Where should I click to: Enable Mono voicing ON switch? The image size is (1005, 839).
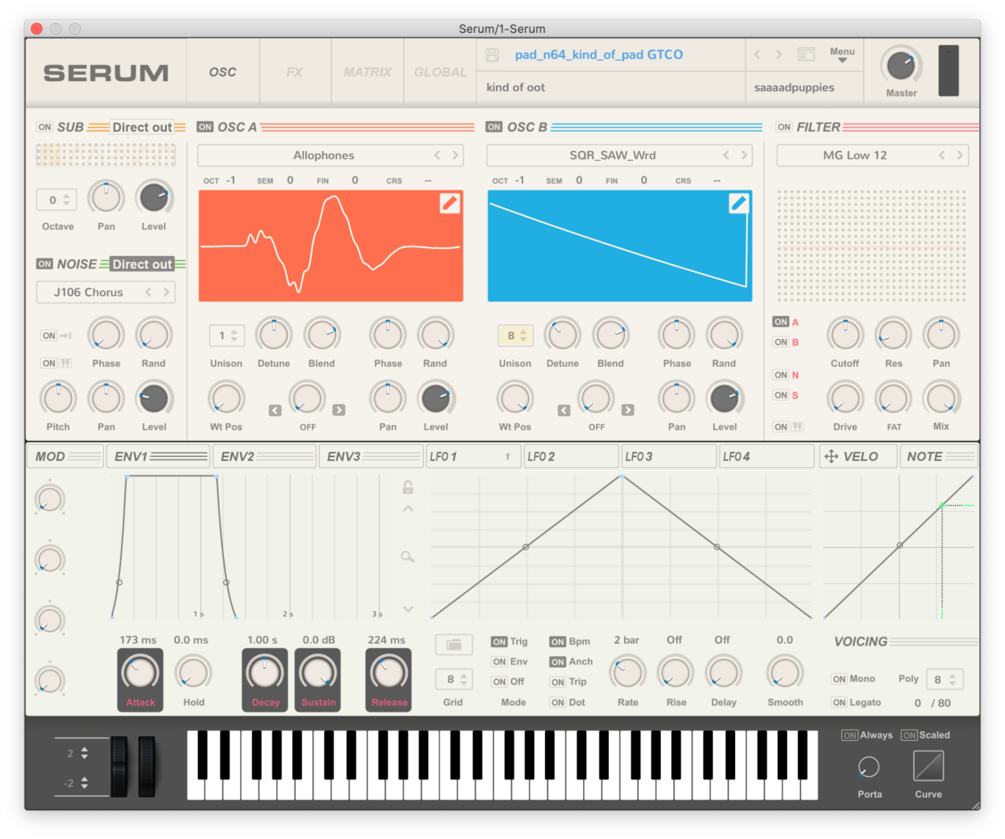coord(839,679)
